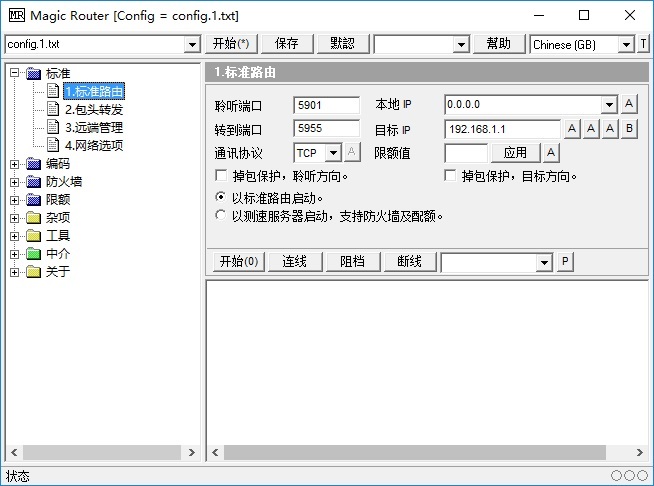Click the green 中介 folder icon
Viewport: 654px width, 486px height.
[33, 254]
